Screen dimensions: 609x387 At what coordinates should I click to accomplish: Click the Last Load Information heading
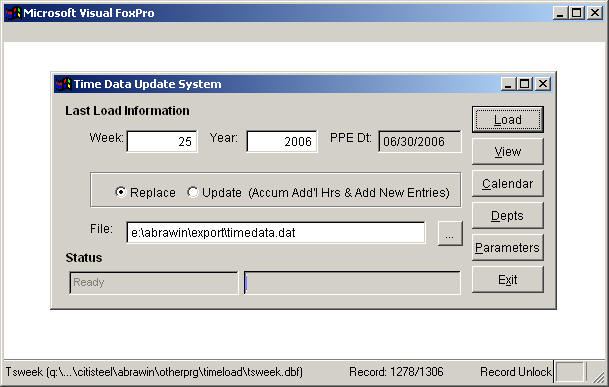[x=127, y=111]
